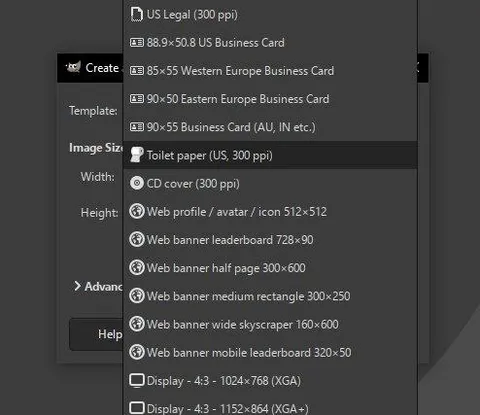Click the US Legal page icon
The image size is (480, 415).
pos(136,15)
